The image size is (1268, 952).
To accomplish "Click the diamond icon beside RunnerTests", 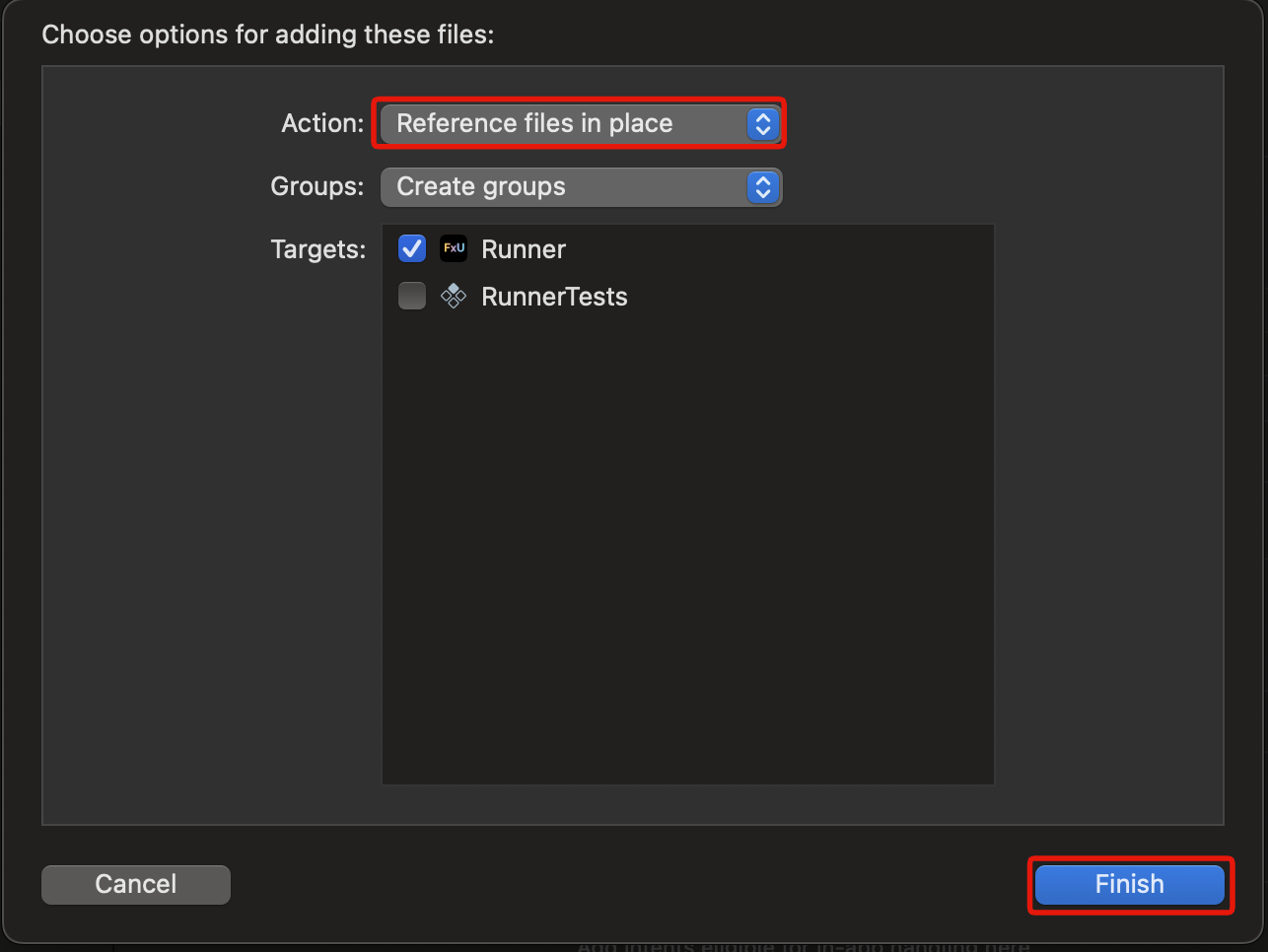I will [453, 296].
